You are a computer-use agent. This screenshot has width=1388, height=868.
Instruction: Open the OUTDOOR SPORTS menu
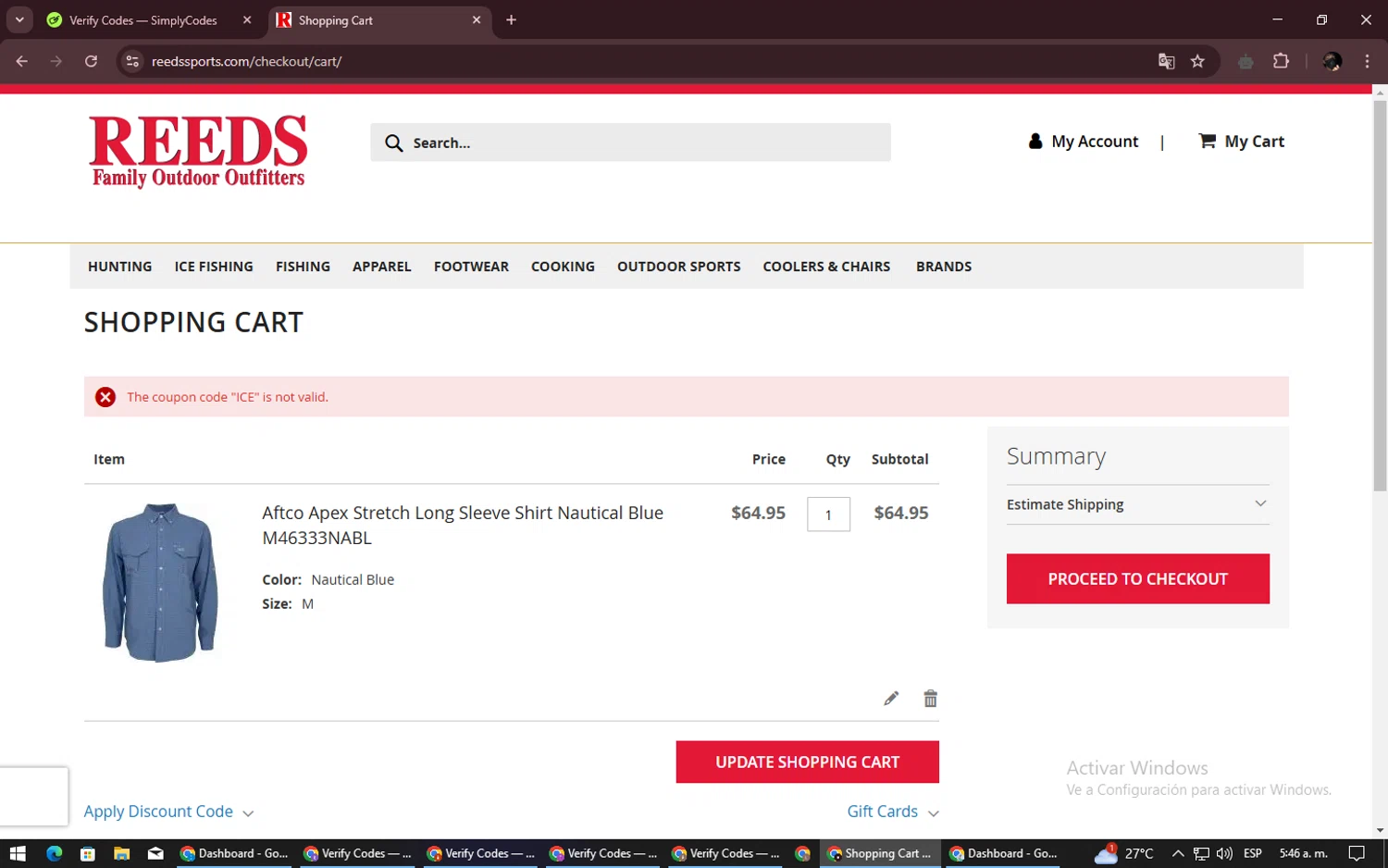click(679, 267)
